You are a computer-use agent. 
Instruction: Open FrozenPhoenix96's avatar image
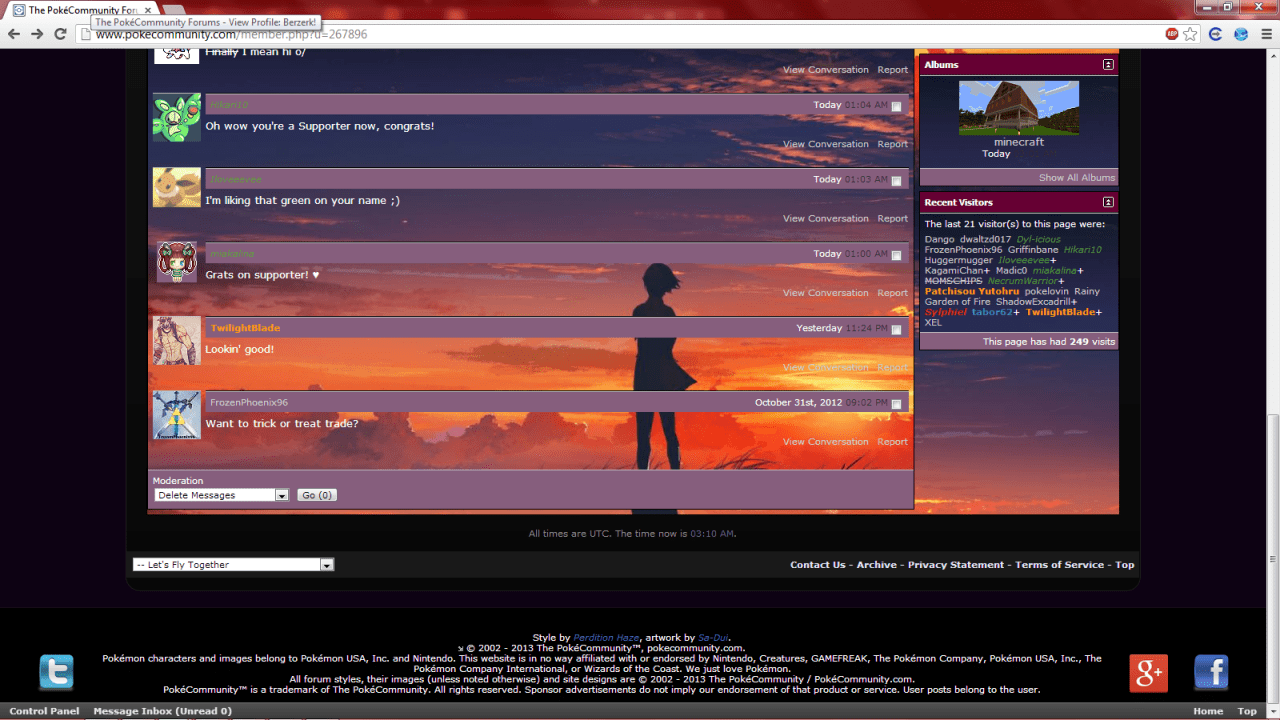tap(177, 415)
